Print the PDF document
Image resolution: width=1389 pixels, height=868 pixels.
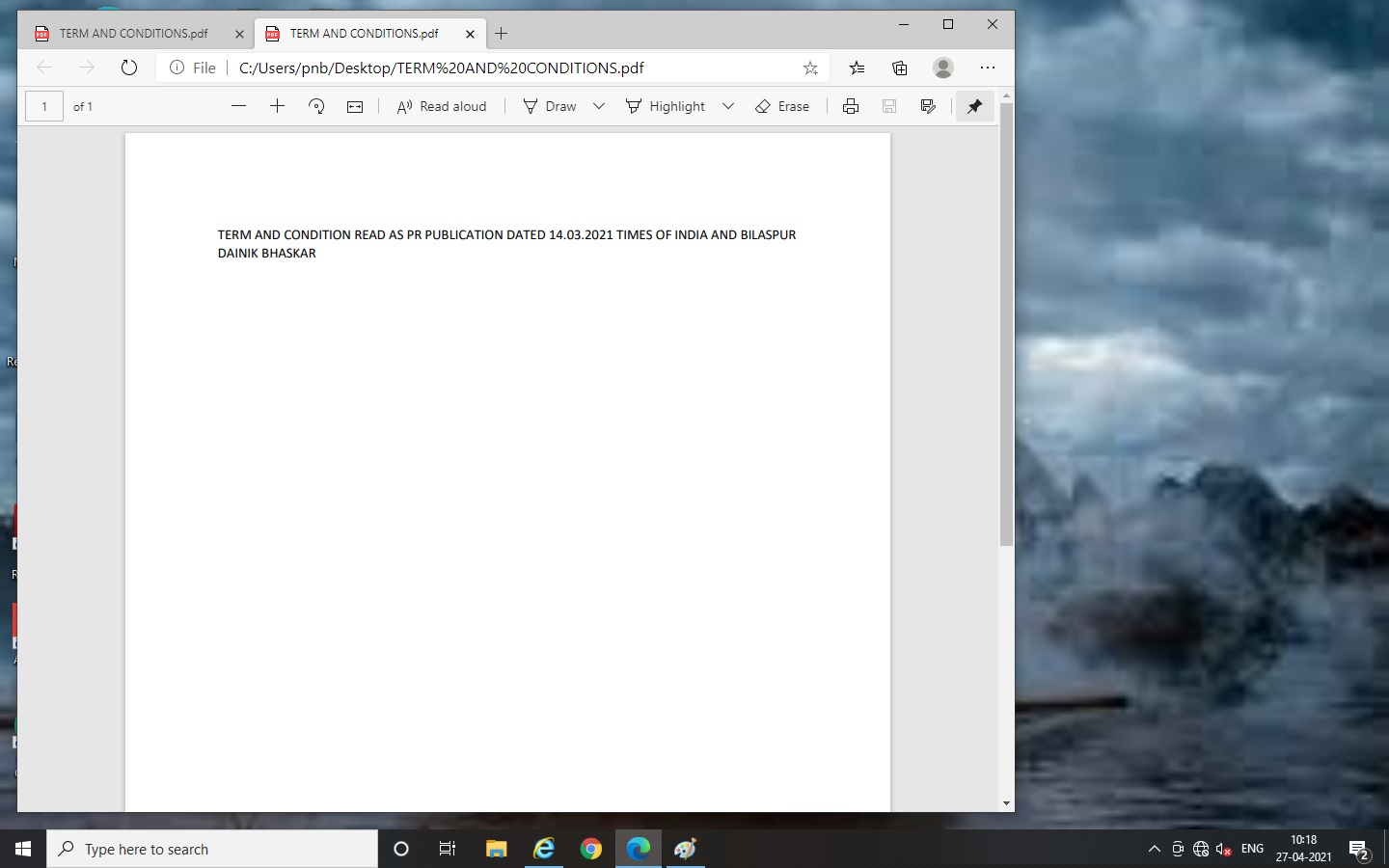tap(850, 106)
